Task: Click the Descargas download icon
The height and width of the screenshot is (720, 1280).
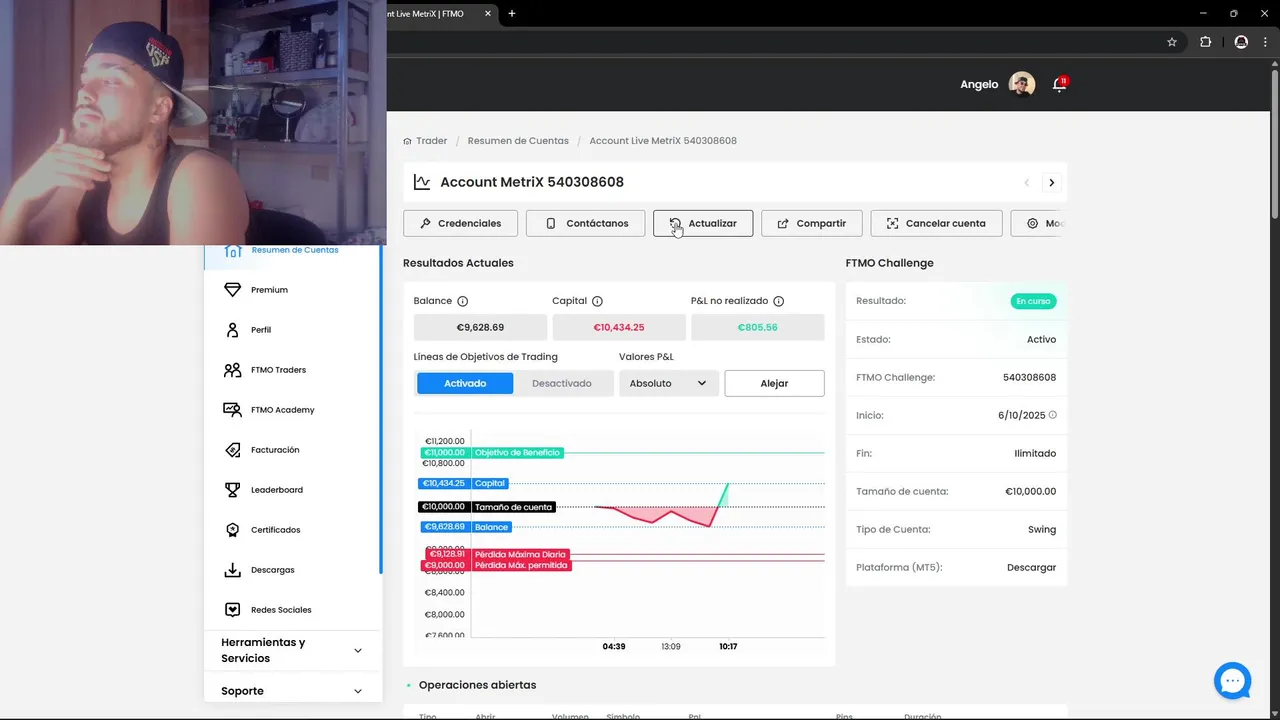Action: tap(233, 570)
